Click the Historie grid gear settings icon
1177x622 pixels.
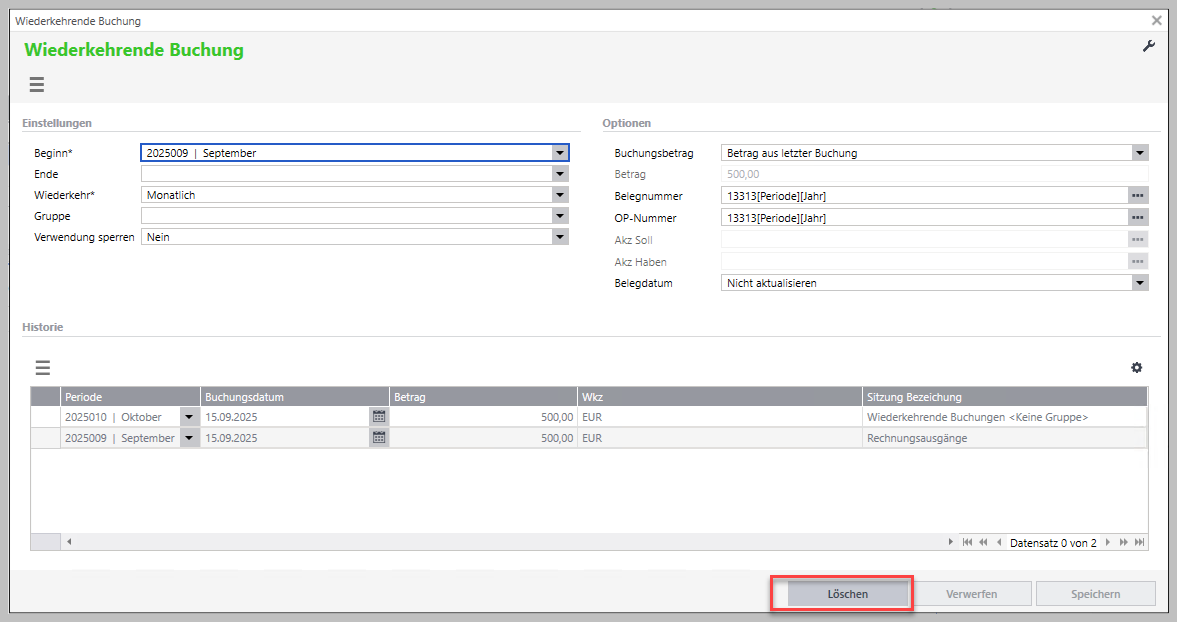coord(1136,368)
